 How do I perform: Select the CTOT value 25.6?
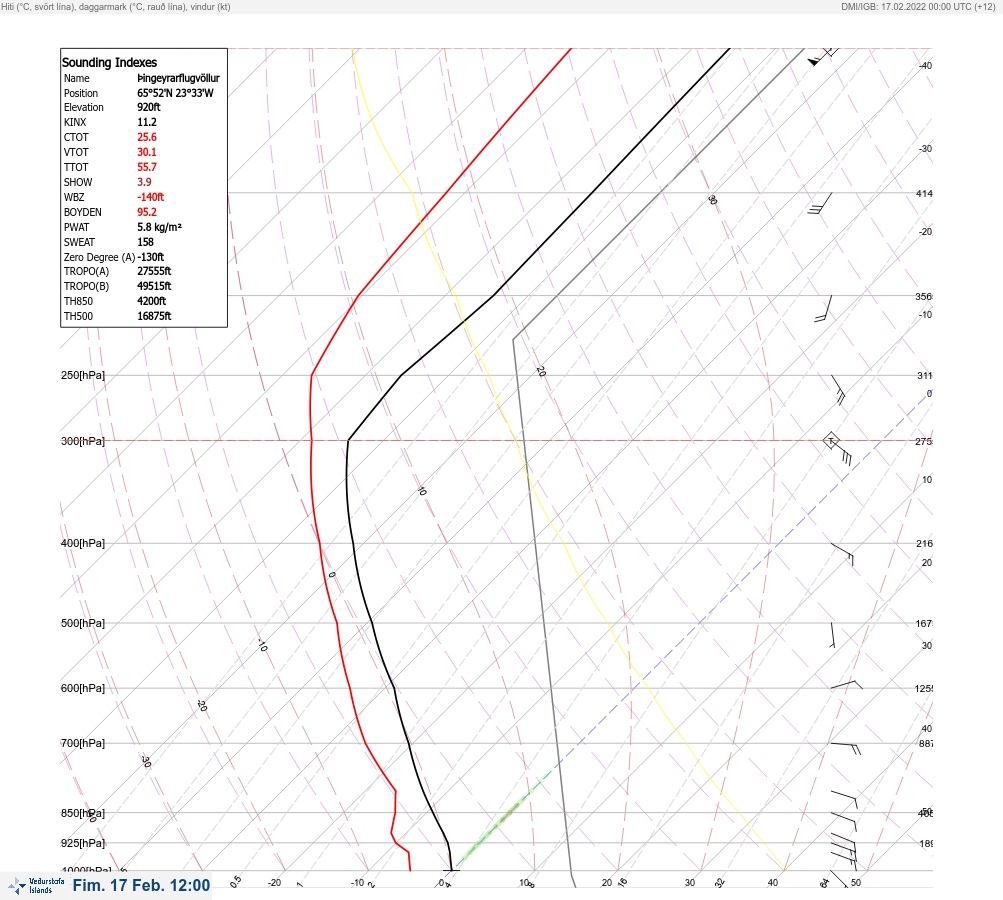click(146, 137)
